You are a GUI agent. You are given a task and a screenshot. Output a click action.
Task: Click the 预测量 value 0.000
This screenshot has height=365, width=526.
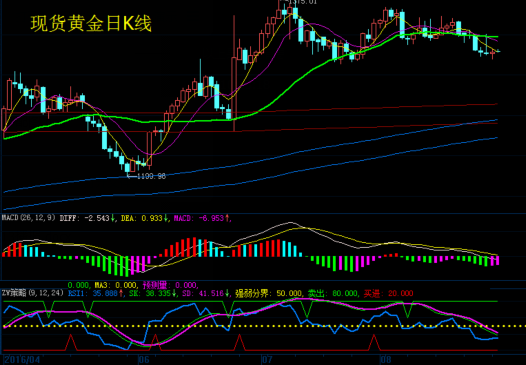click(186, 285)
